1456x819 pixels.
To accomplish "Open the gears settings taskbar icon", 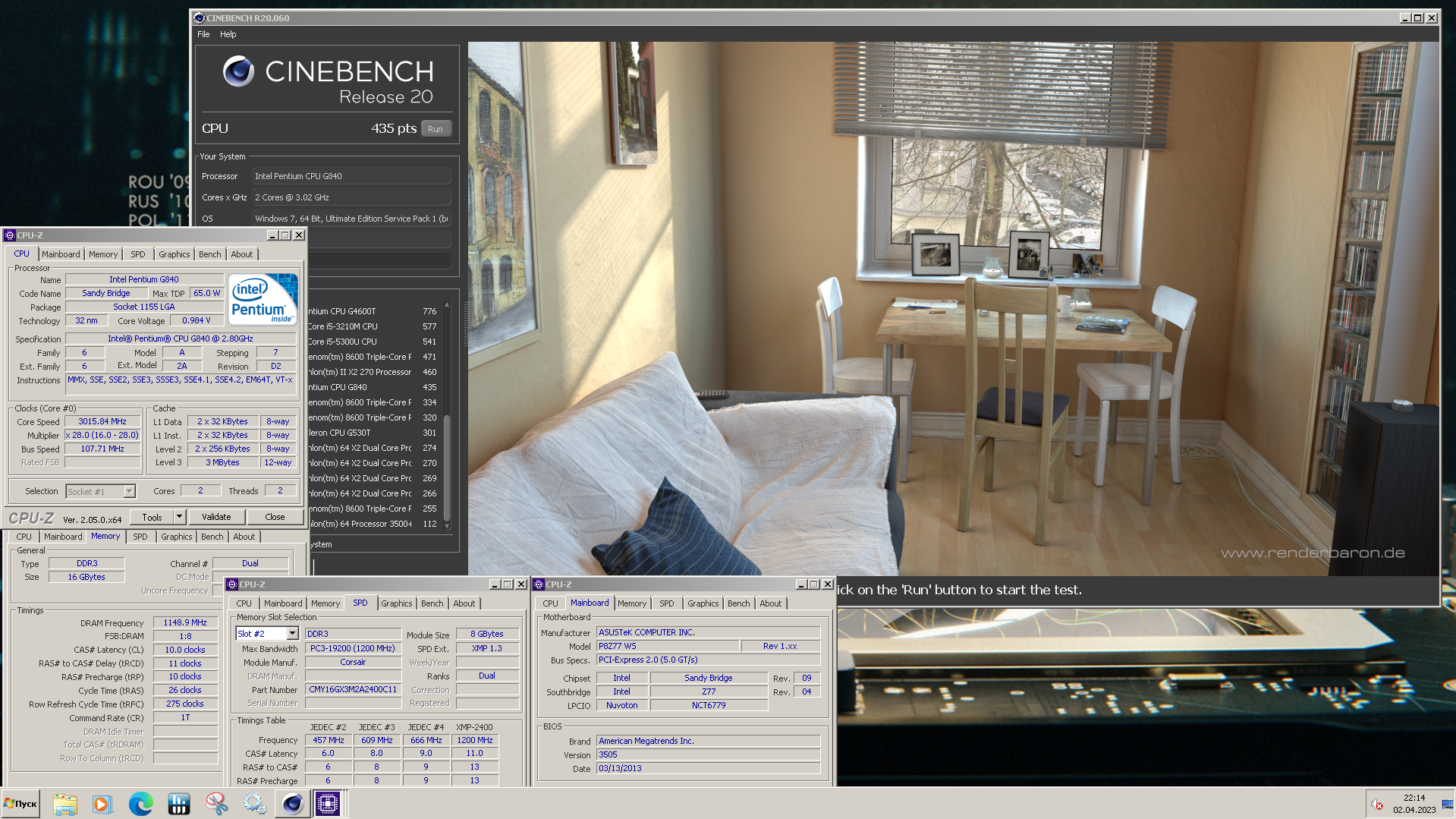I will pyautogui.click(x=254, y=804).
